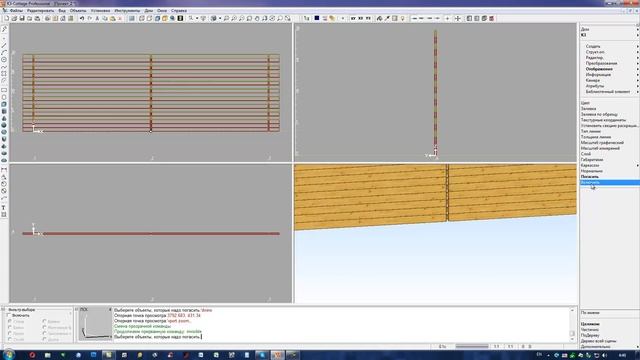Expand the Библиотечный элемент submenu arrow

pos(637,92)
